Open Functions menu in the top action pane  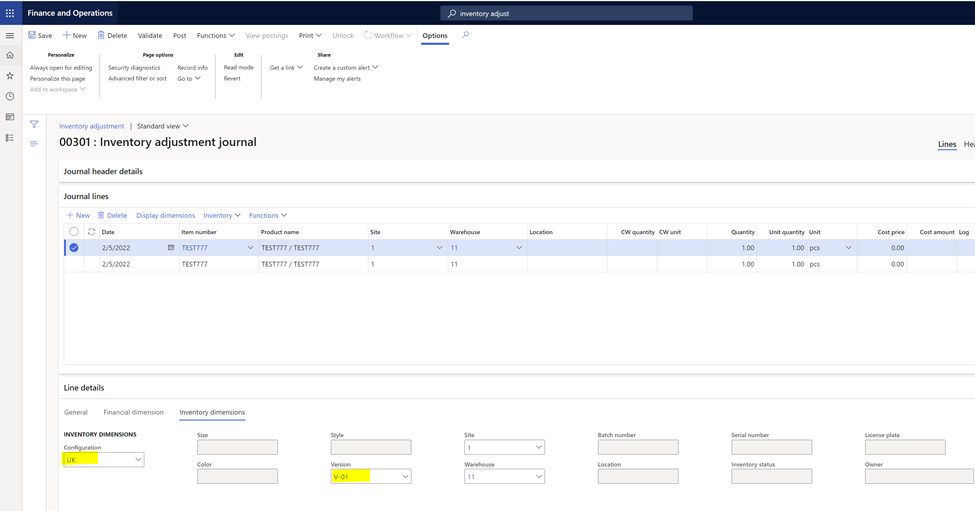pos(216,35)
